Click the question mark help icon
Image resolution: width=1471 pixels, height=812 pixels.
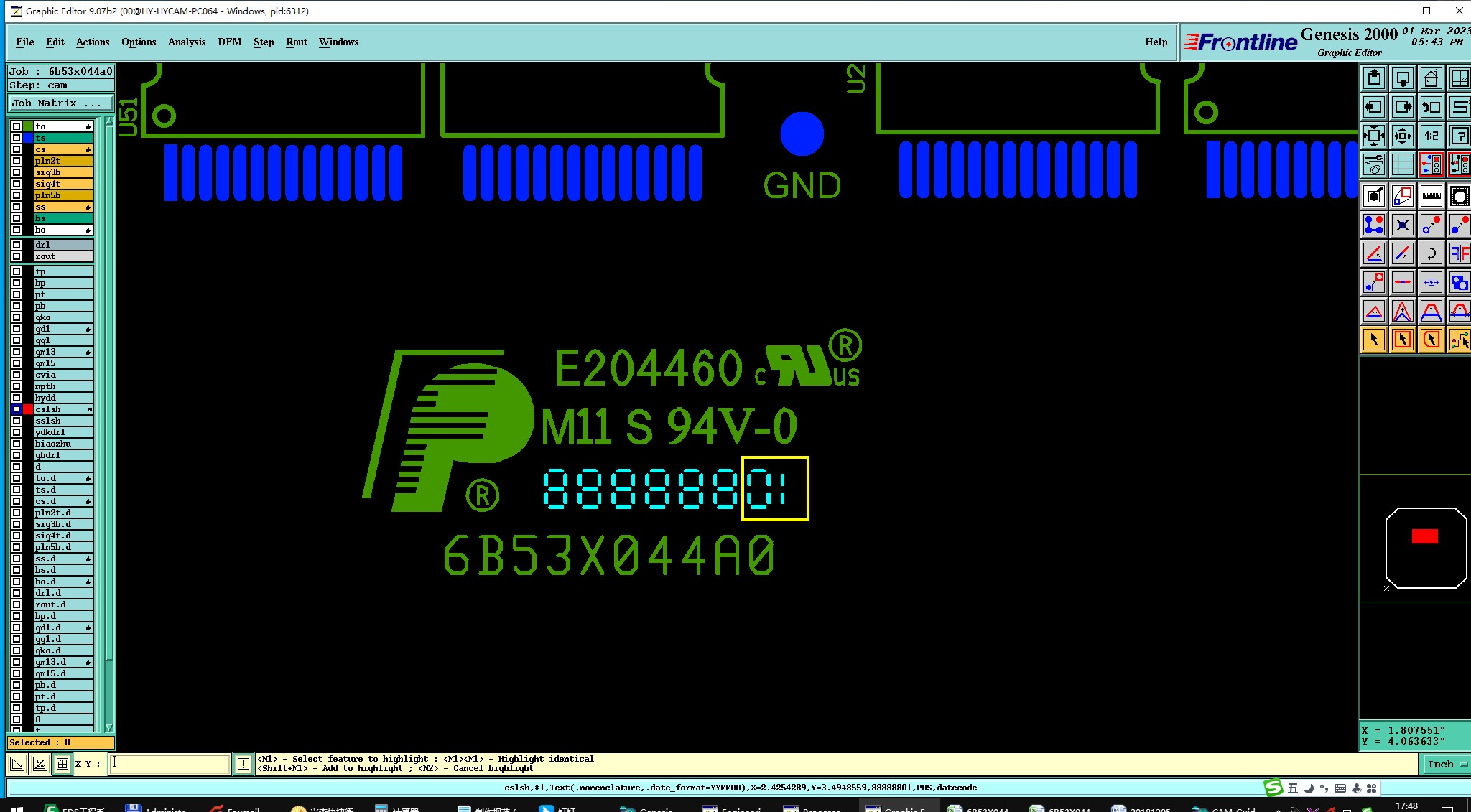[x=1460, y=136]
